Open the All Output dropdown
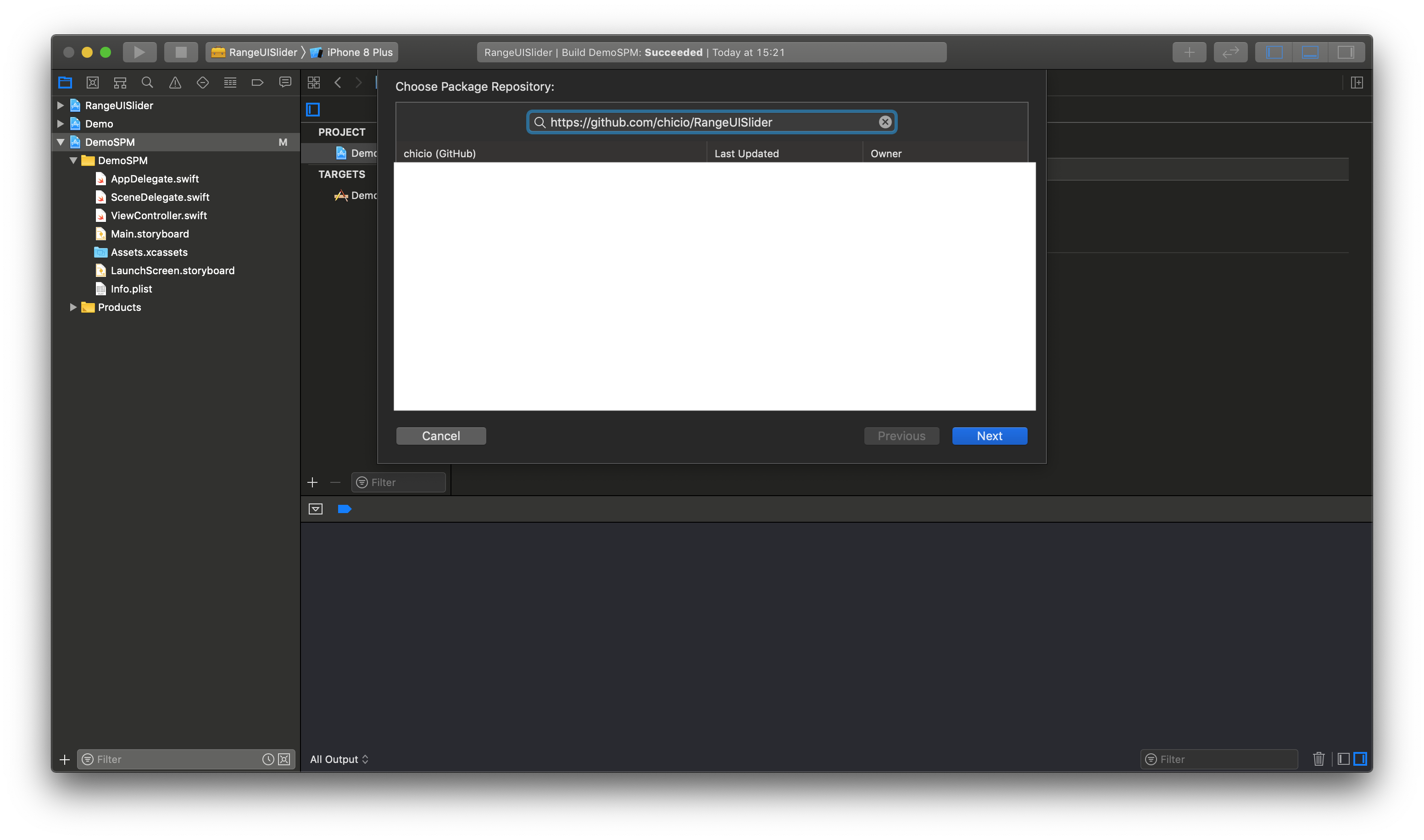Image resolution: width=1424 pixels, height=840 pixels. 339,759
